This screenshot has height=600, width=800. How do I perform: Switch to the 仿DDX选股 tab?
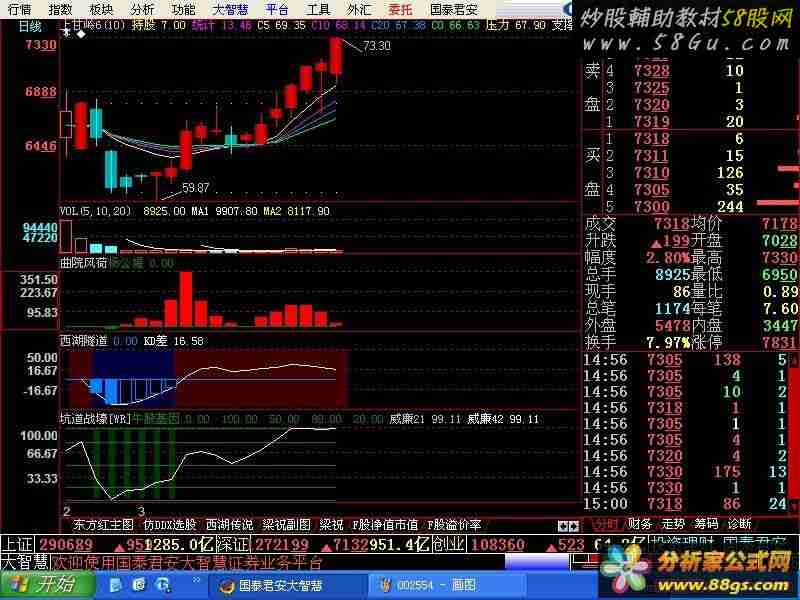point(170,525)
